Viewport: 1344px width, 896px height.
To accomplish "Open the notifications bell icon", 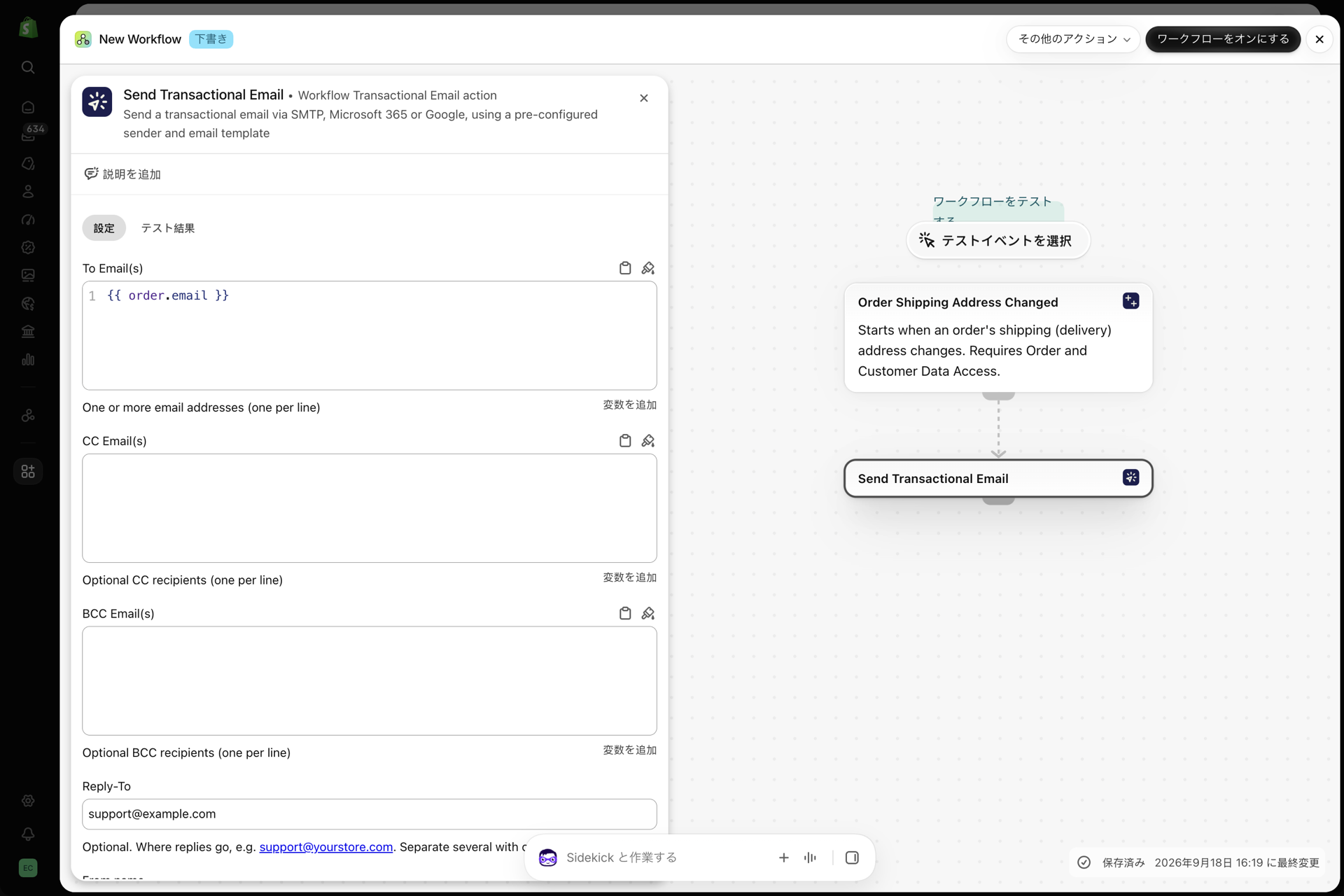I will coord(28,834).
